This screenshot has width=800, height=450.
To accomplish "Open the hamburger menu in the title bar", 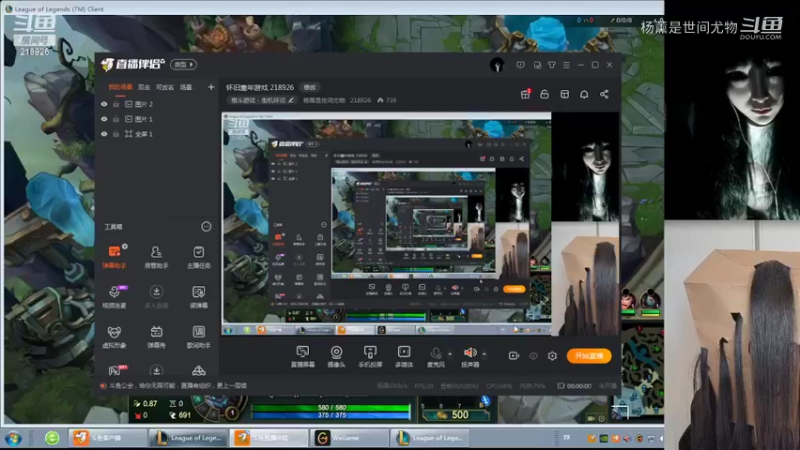I will point(566,65).
